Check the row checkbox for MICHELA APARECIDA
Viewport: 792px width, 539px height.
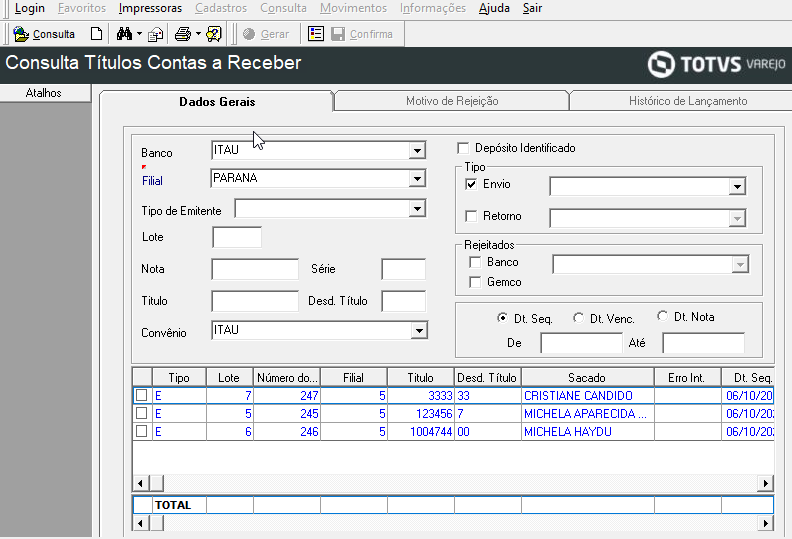coord(142,413)
